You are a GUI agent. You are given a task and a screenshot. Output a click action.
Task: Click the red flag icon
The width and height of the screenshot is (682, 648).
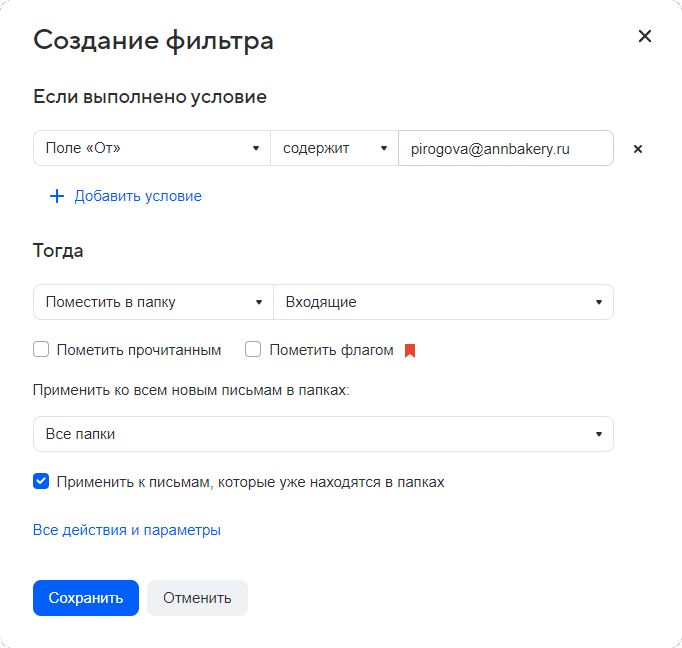tap(409, 350)
